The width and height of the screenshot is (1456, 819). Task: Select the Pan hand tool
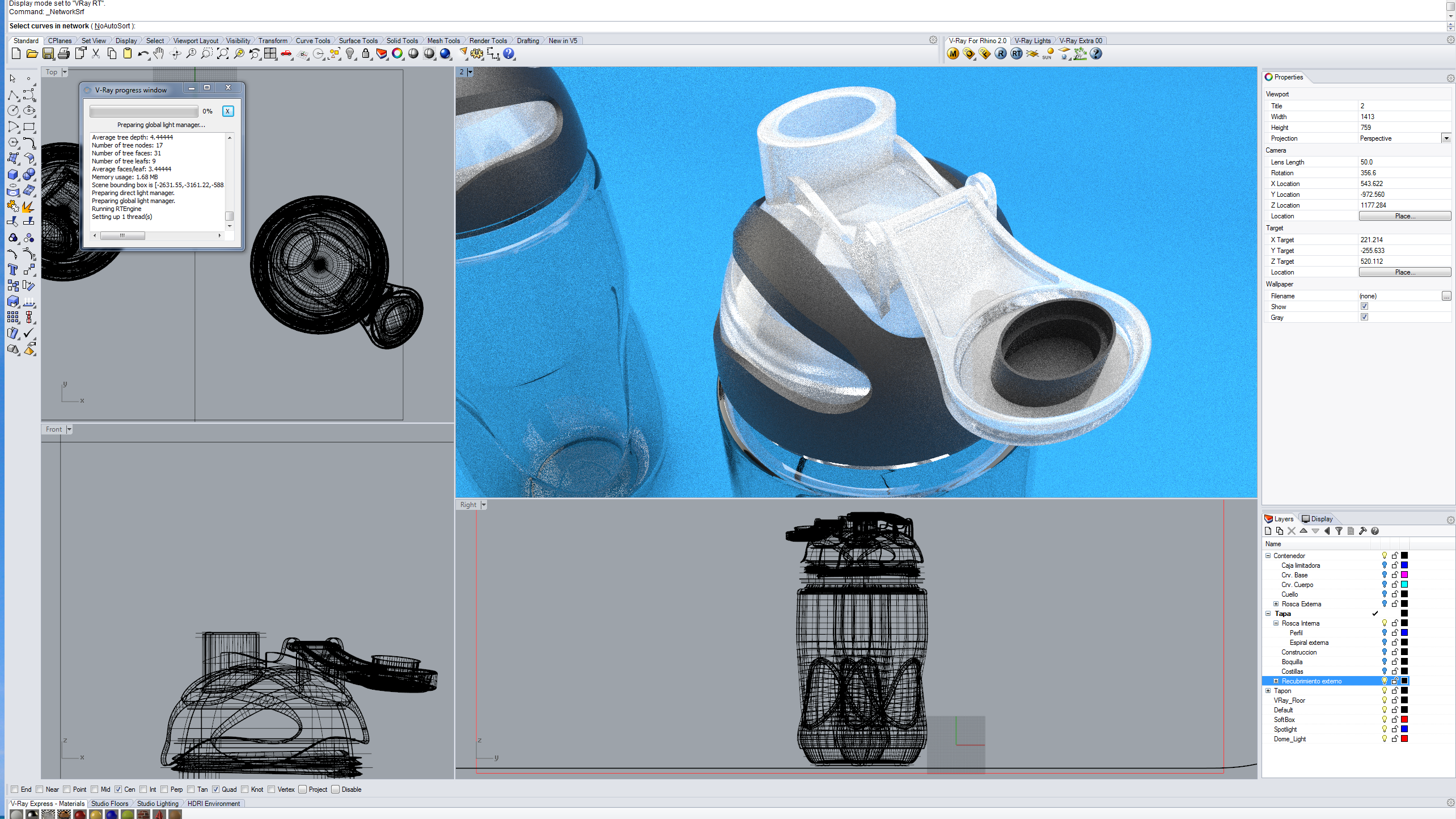[x=159, y=54]
